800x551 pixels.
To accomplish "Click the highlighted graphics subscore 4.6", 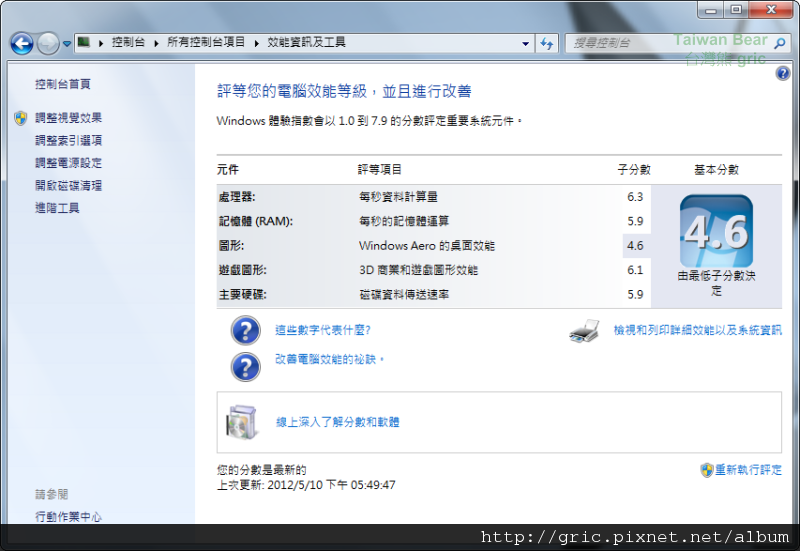I will pos(635,246).
